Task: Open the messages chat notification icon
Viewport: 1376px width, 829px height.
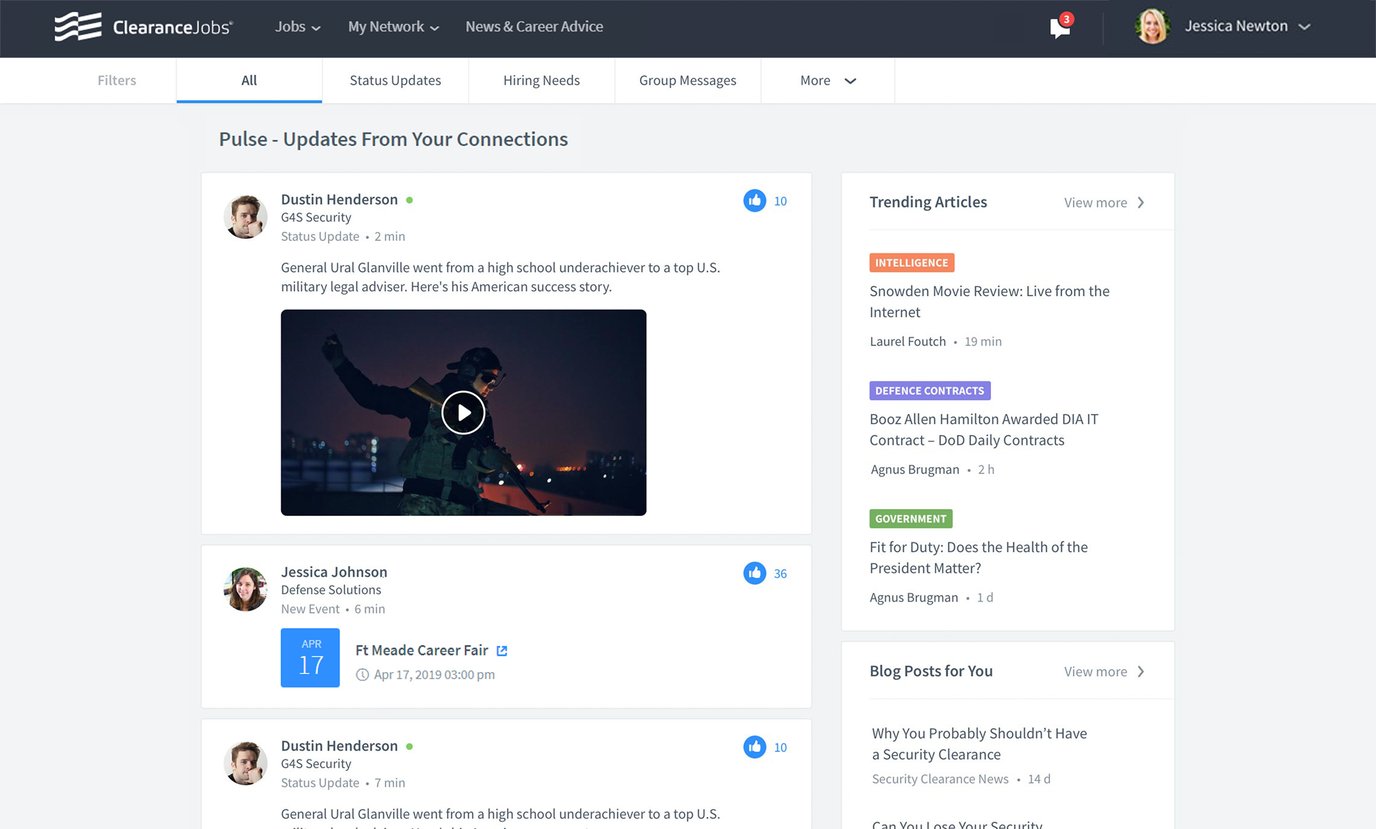Action: click(x=1060, y=28)
